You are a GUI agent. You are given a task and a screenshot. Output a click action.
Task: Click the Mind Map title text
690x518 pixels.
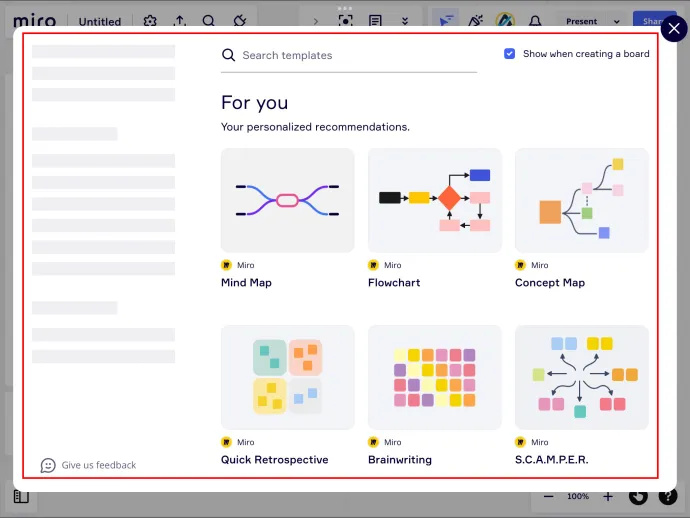coord(246,283)
